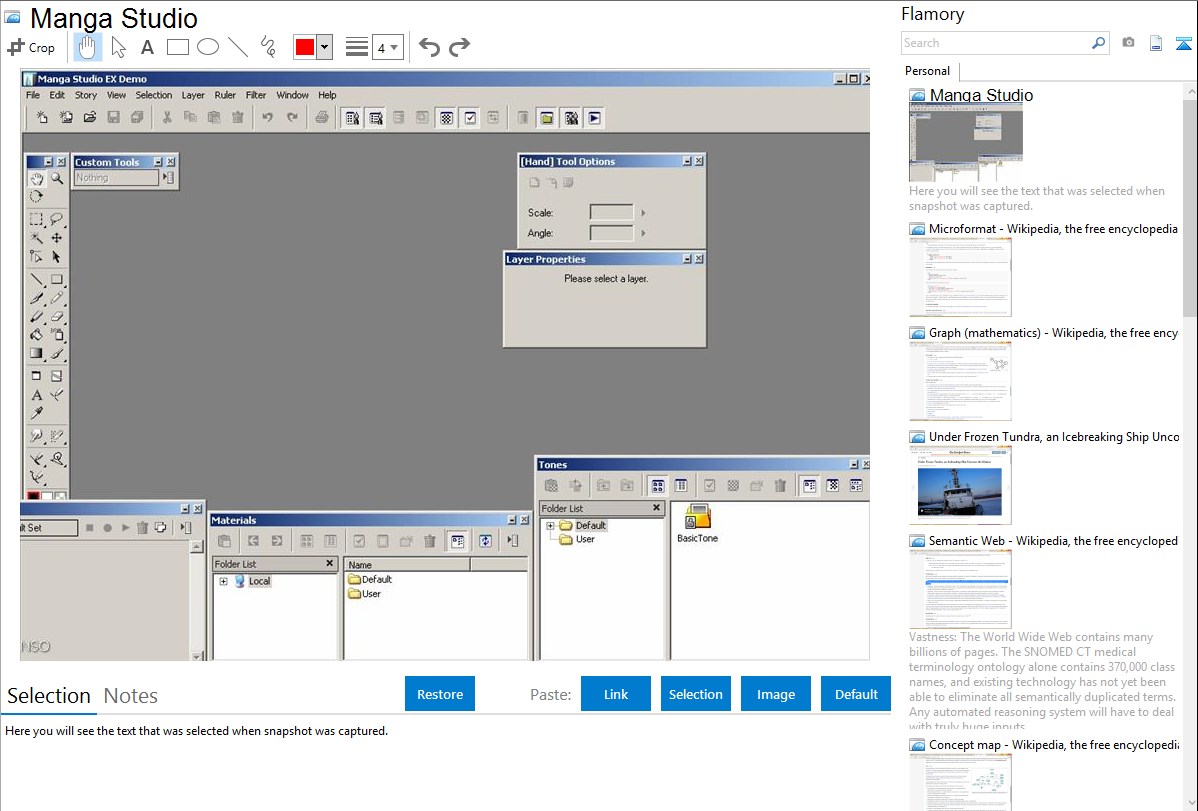Open the color picker dropdown arrow

pyautogui.click(x=324, y=47)
